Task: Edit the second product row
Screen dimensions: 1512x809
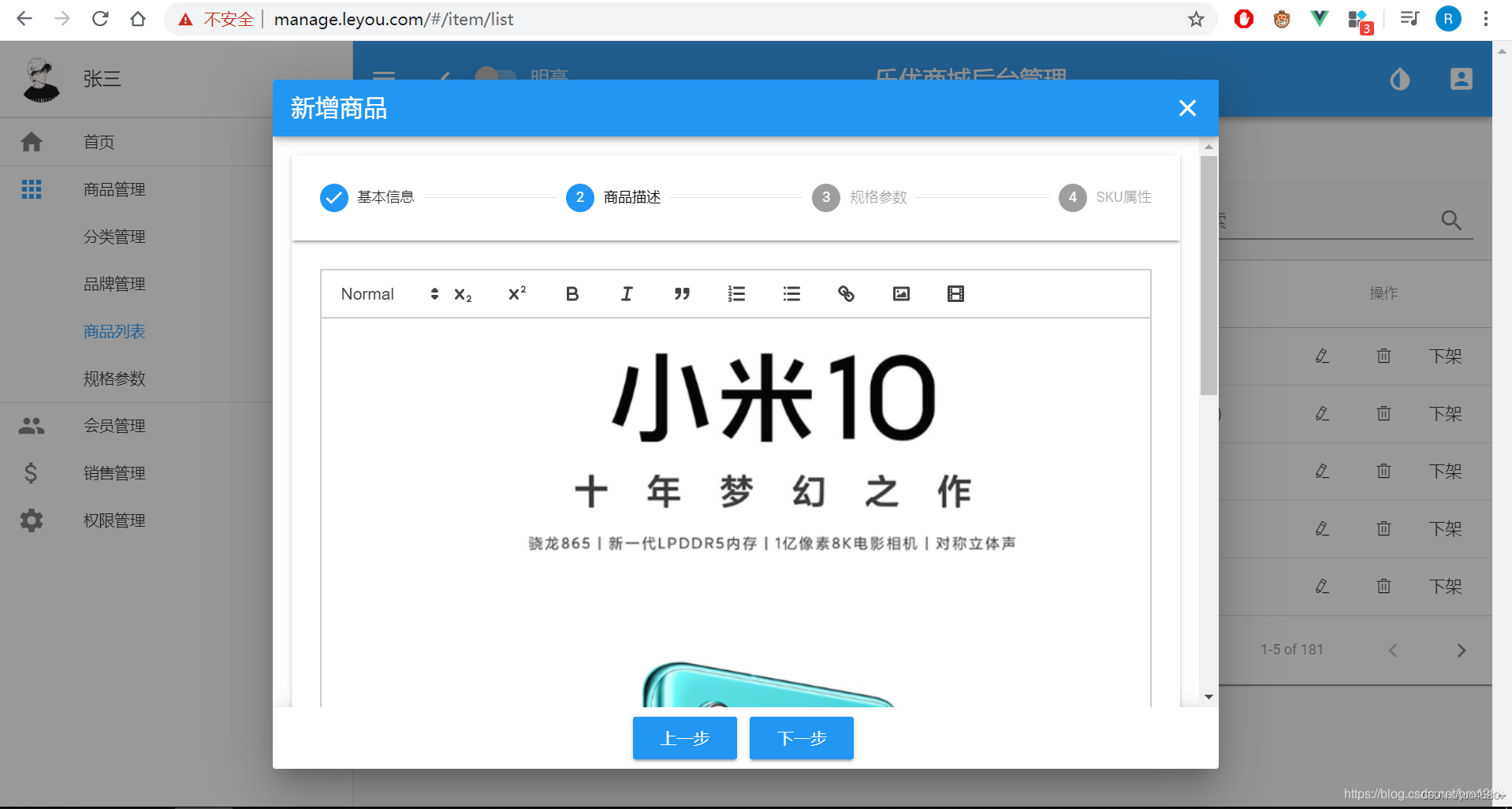Action: click(1322, 414)
